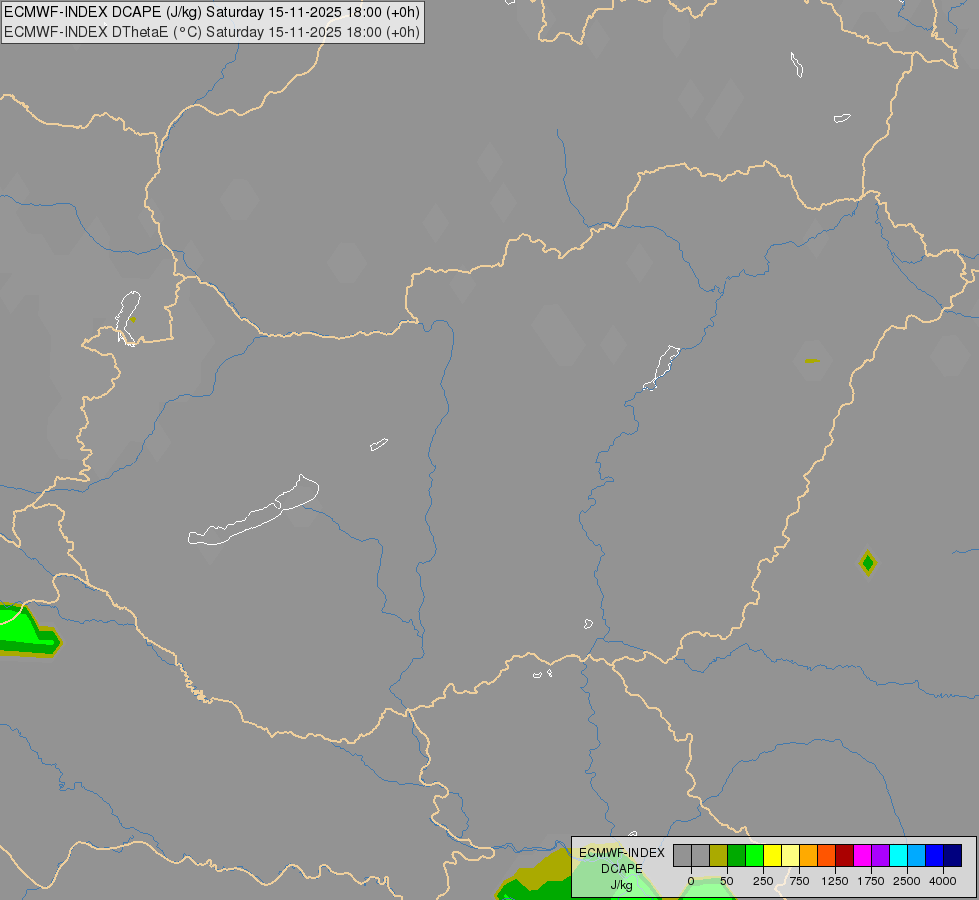Image resolution: width=979 pixels, height=900 pixels.
Task: Click the pure blue legend swatch
Action: (935, 856)
